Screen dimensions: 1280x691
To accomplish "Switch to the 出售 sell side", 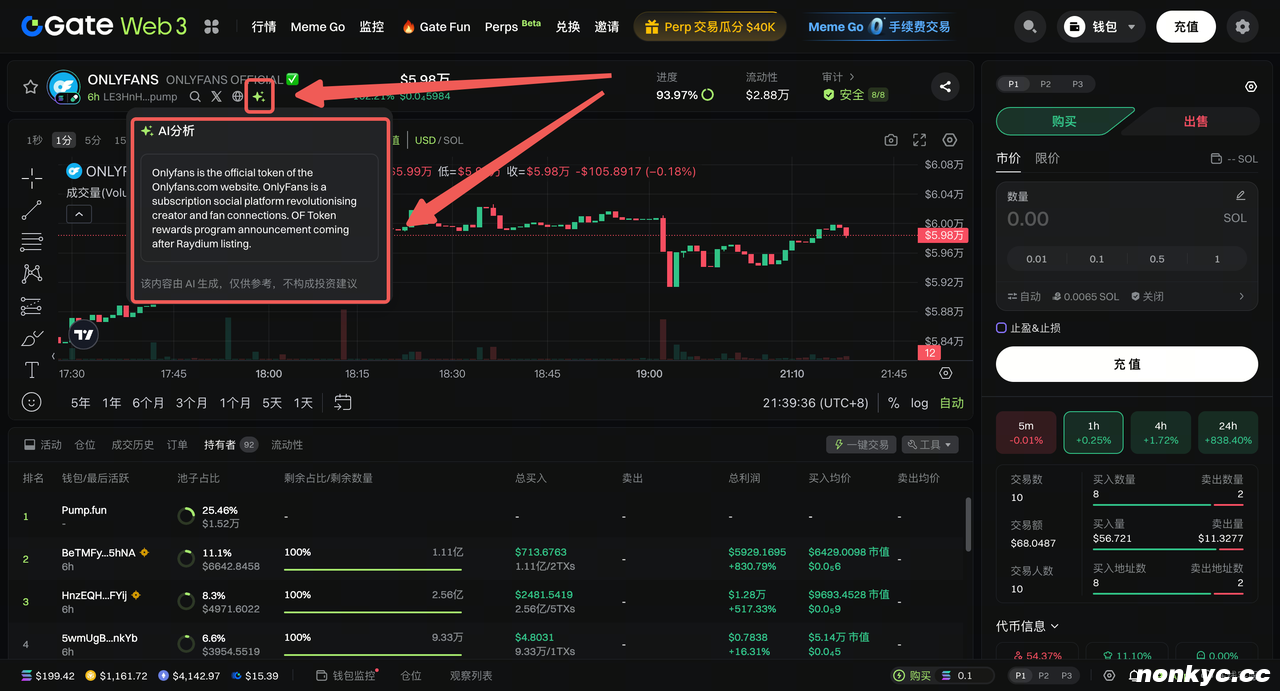I will pyautogui.click(x=1196, y=121).
